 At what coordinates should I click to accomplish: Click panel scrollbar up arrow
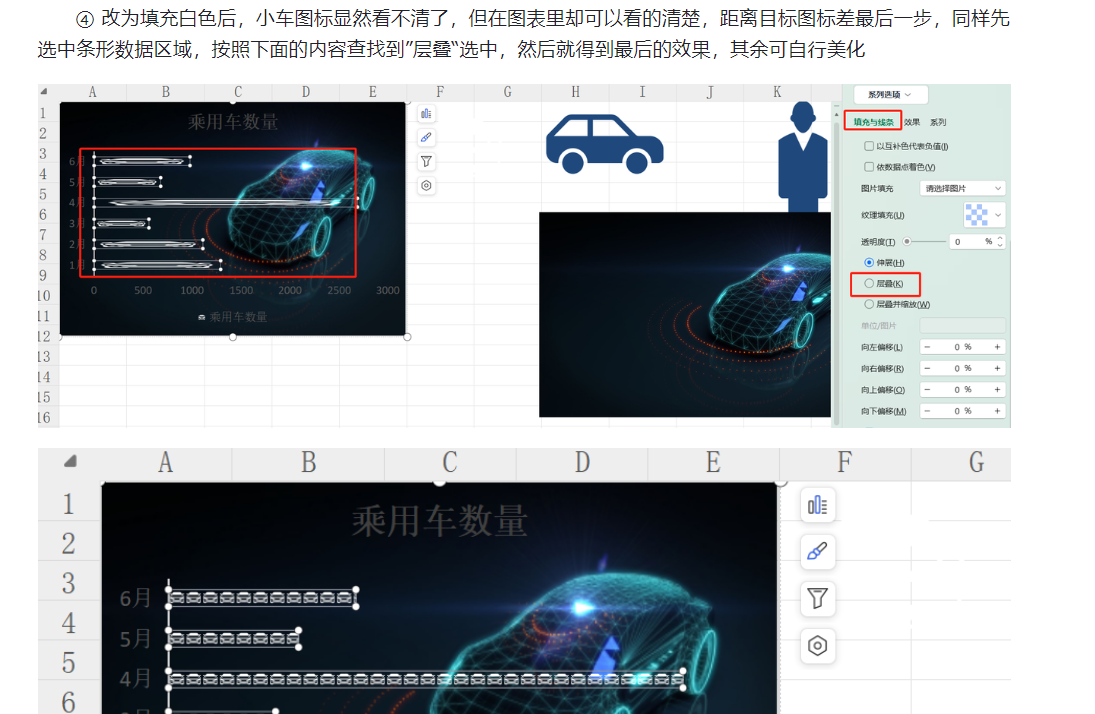pyautogui.click(x=837, y=113)
